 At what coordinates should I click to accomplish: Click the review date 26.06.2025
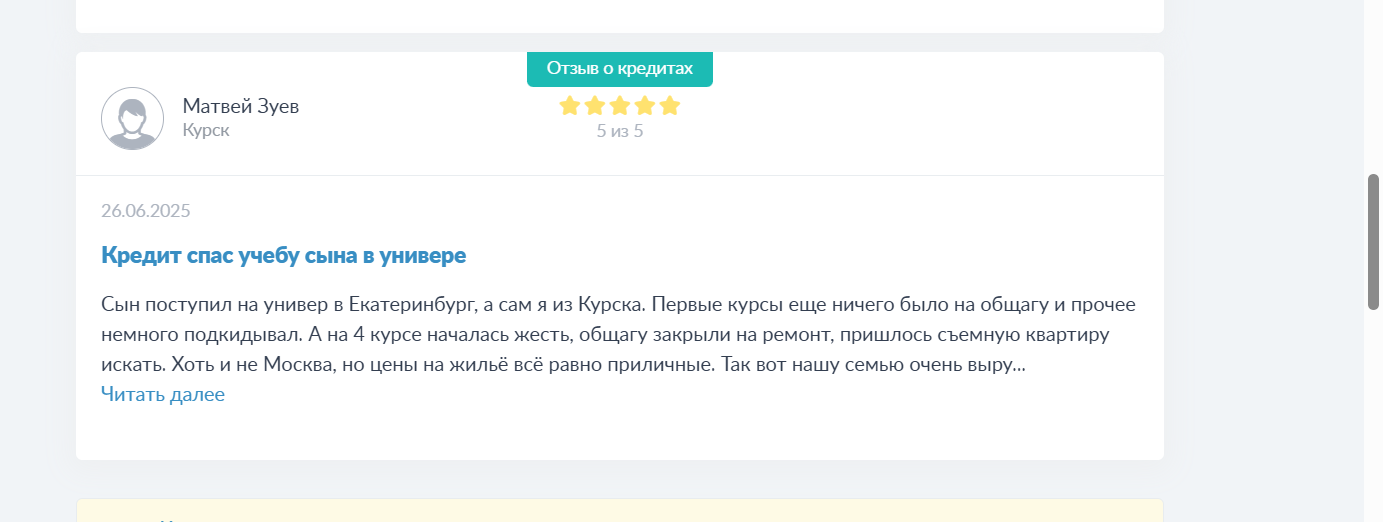pos(146,210)
